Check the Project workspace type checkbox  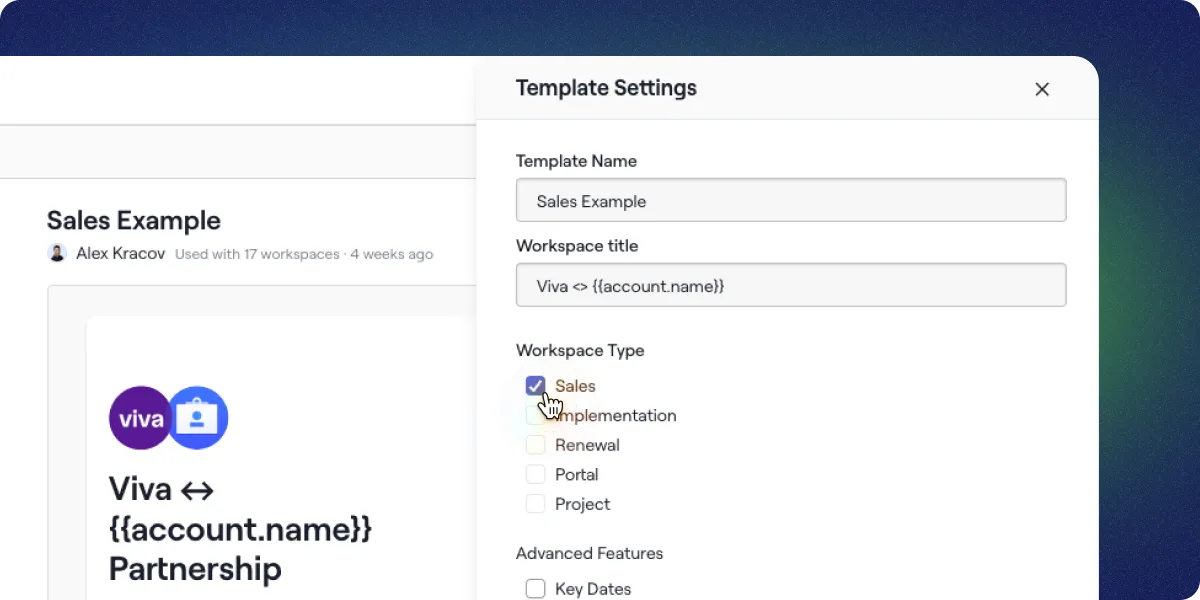click(x=536, y=504)
